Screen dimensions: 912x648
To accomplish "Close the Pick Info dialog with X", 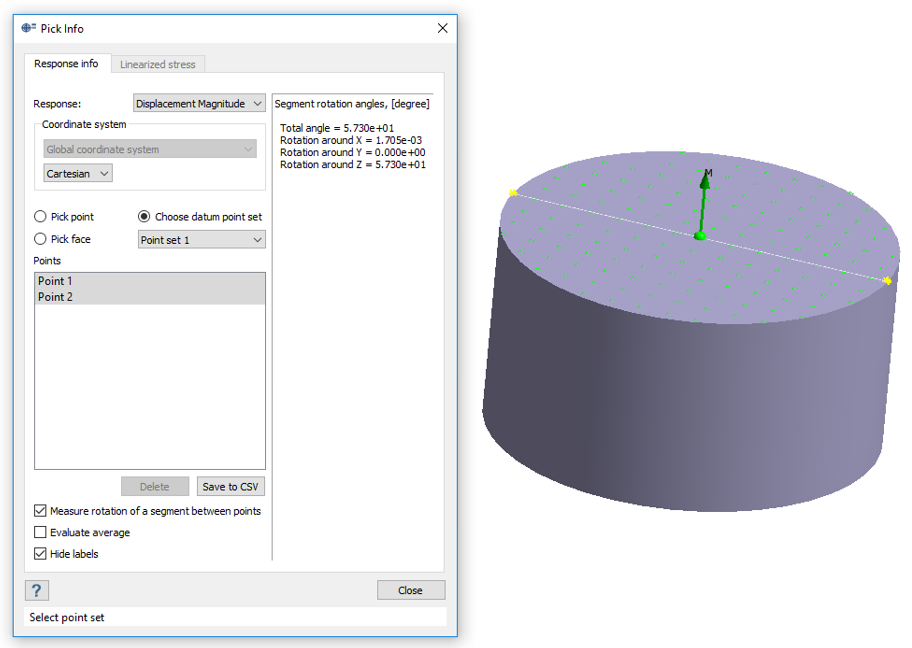I will 442,28.
